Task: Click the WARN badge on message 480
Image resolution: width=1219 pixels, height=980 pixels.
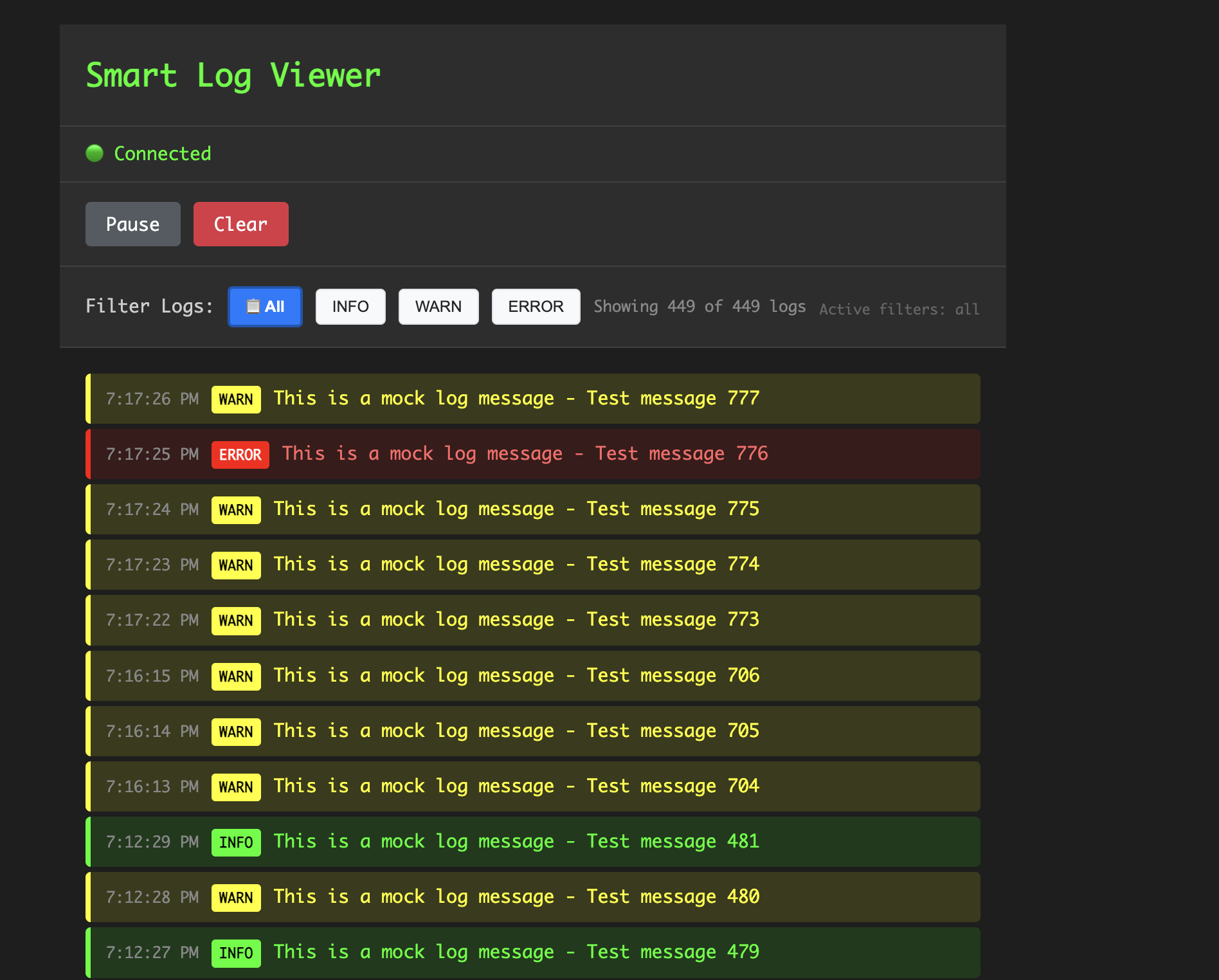Action: point(236,898)
